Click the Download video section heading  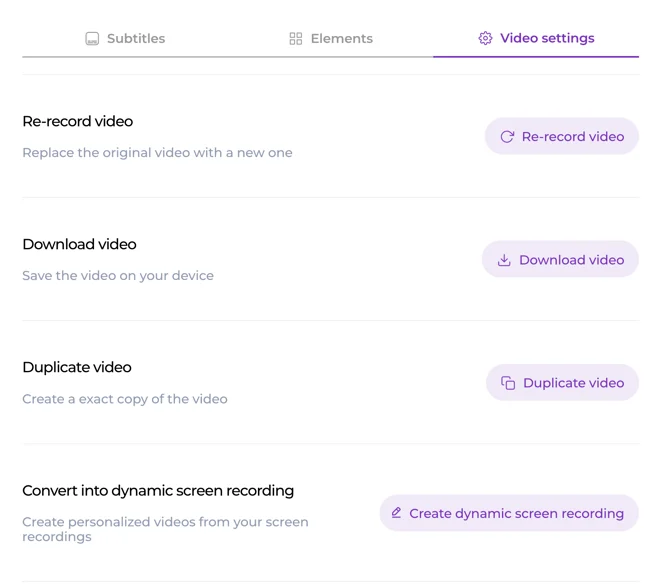79,244
